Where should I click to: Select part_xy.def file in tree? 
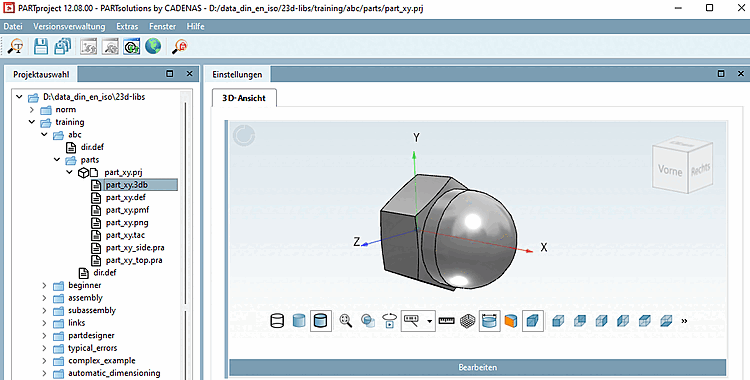pyautogui.click(x=126, y=197)
